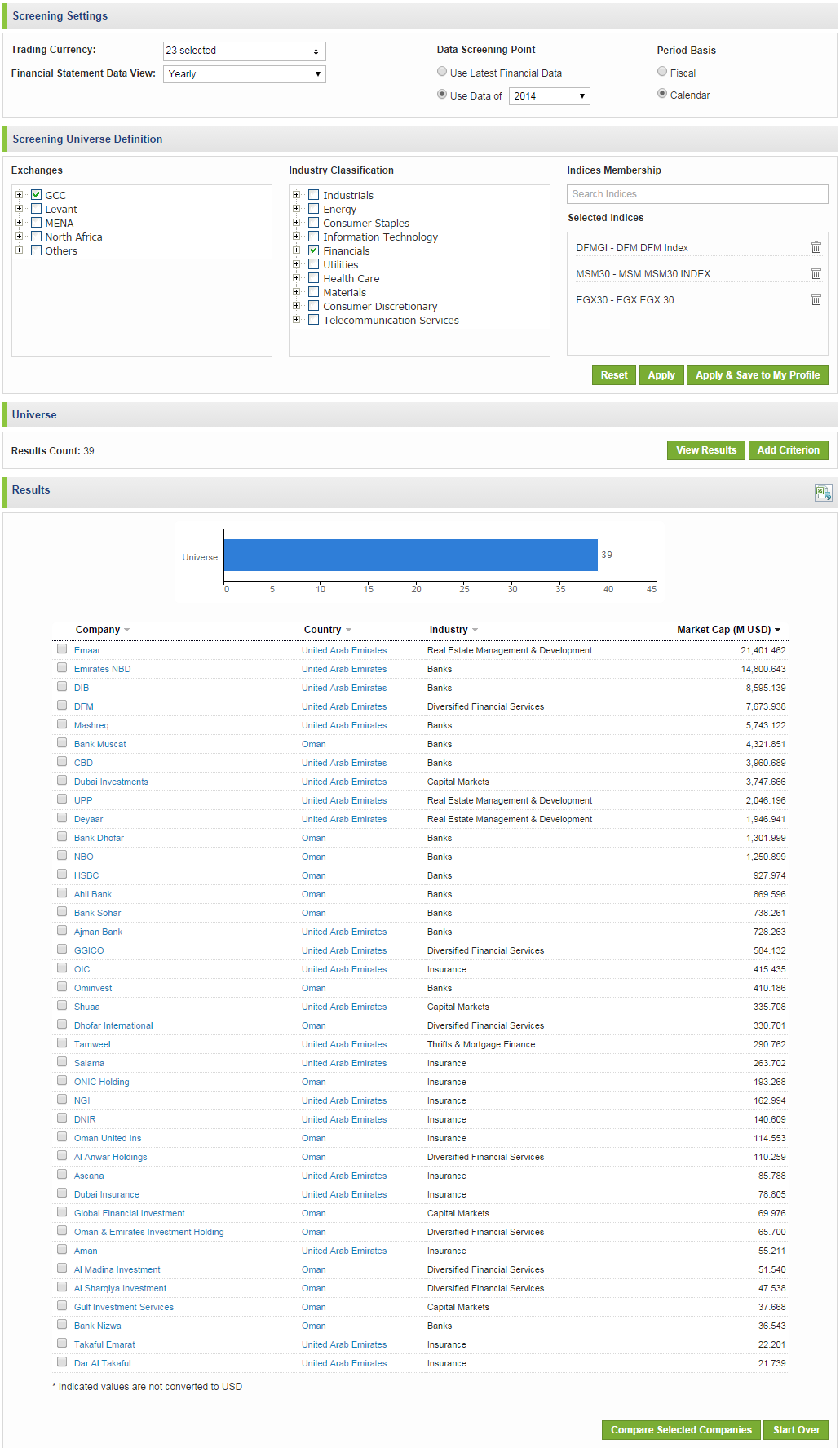
Task: Sort Market Cap column arrow
Action: click(777, 630)
